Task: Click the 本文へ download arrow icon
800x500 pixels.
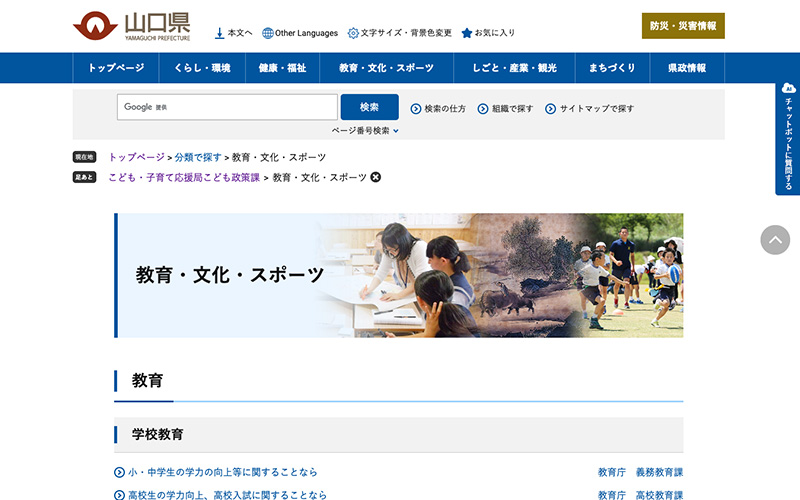Action: pyautogui.click(x=220, y=33)
